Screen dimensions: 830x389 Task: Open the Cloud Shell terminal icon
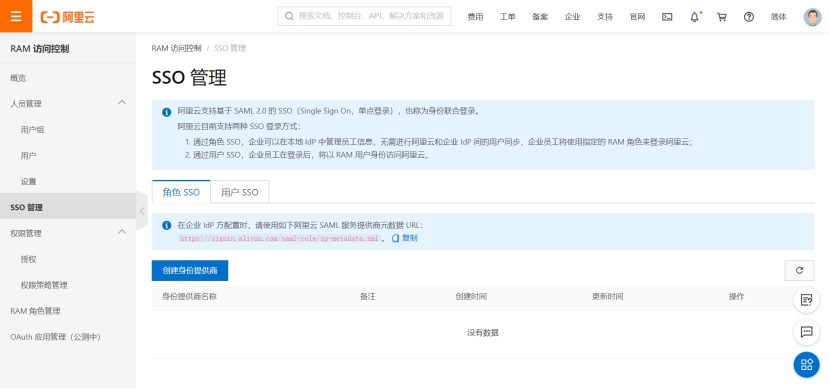[667, 17]
